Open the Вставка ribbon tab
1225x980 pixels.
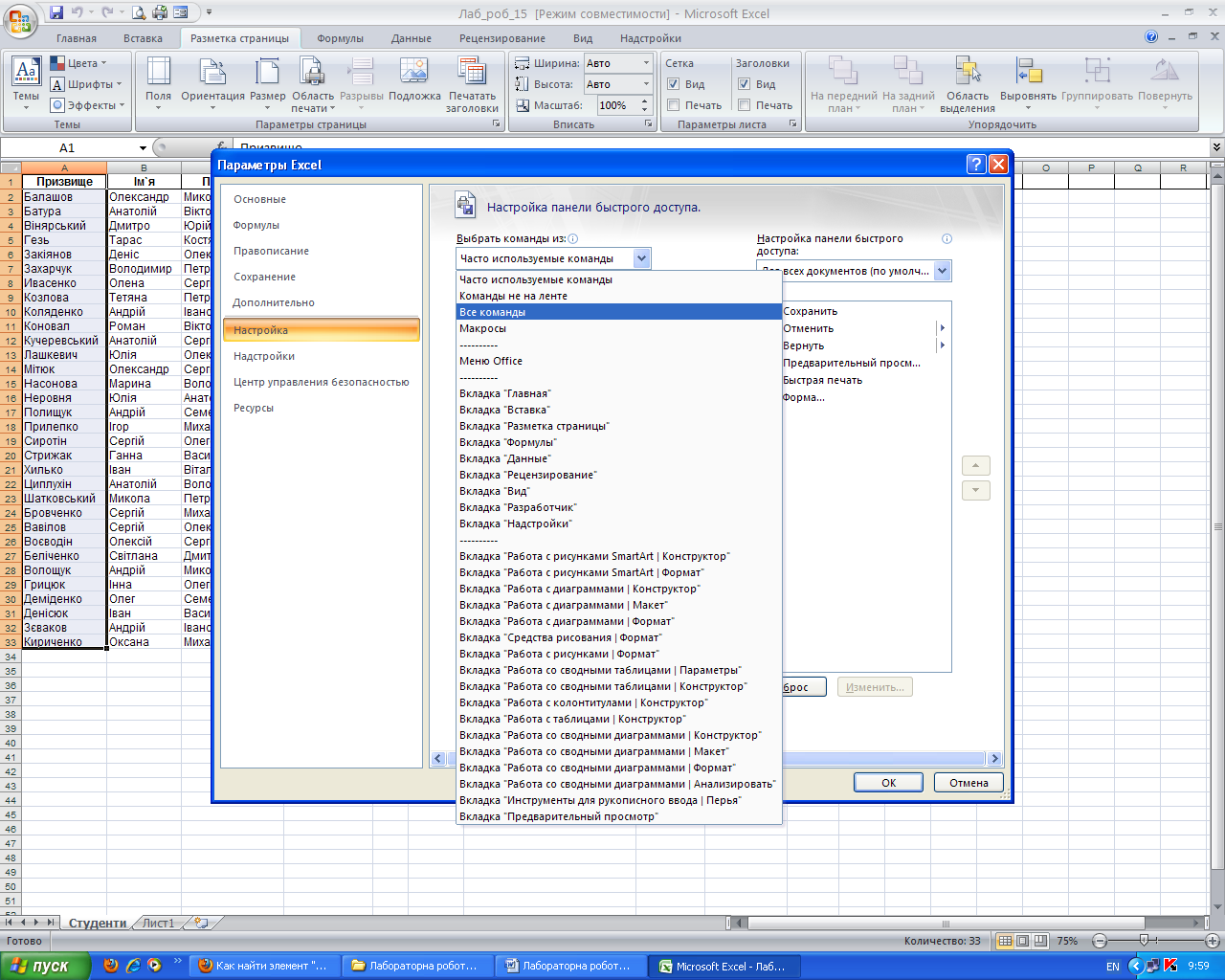click(143, 38)
